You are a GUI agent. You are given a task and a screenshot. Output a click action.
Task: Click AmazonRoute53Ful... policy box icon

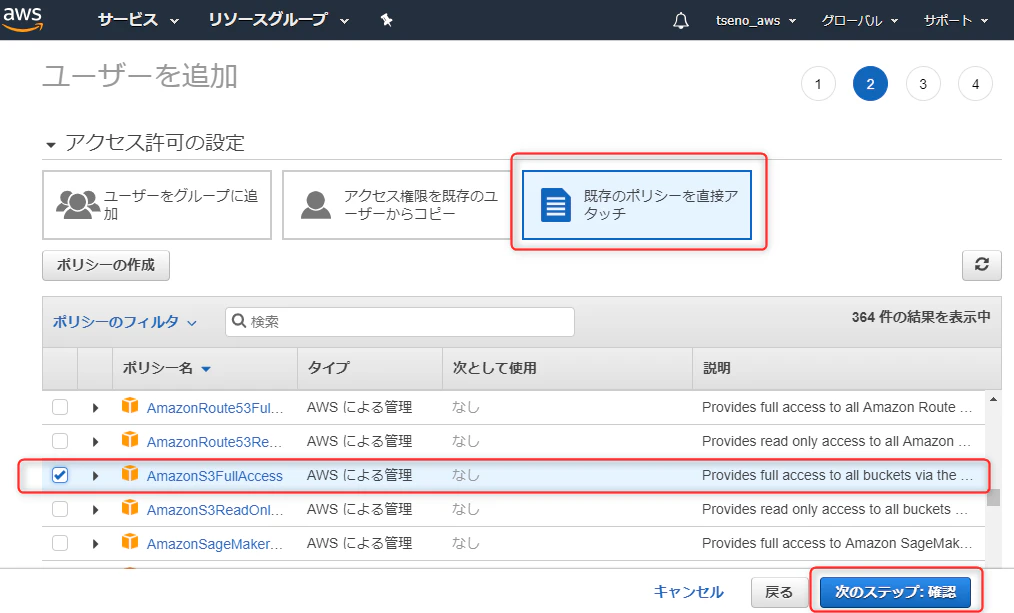pyautogui.click(x=130, y=405)
